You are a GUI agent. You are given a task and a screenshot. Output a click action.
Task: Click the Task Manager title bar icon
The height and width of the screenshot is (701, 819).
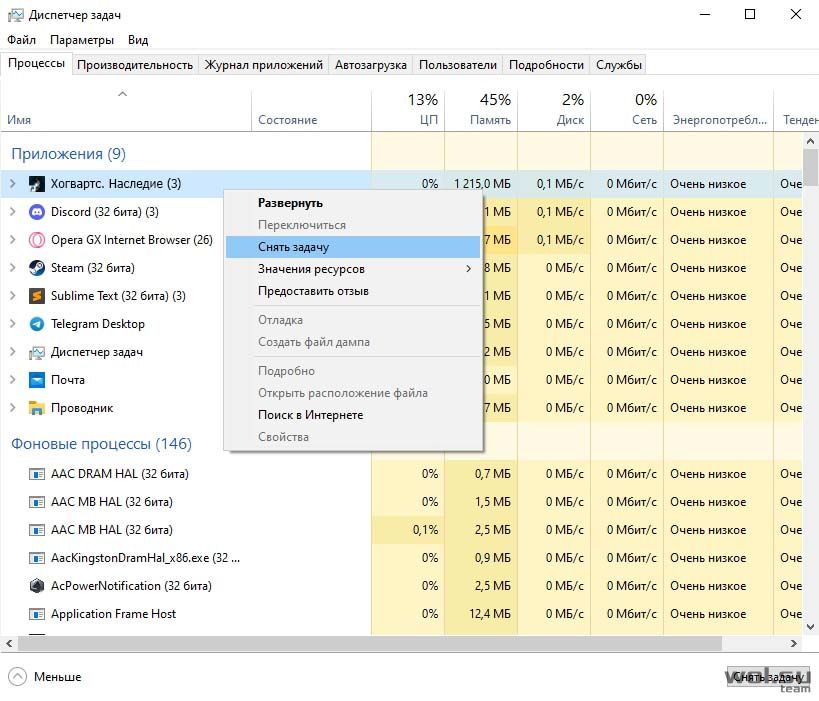(x=16, y=15)
